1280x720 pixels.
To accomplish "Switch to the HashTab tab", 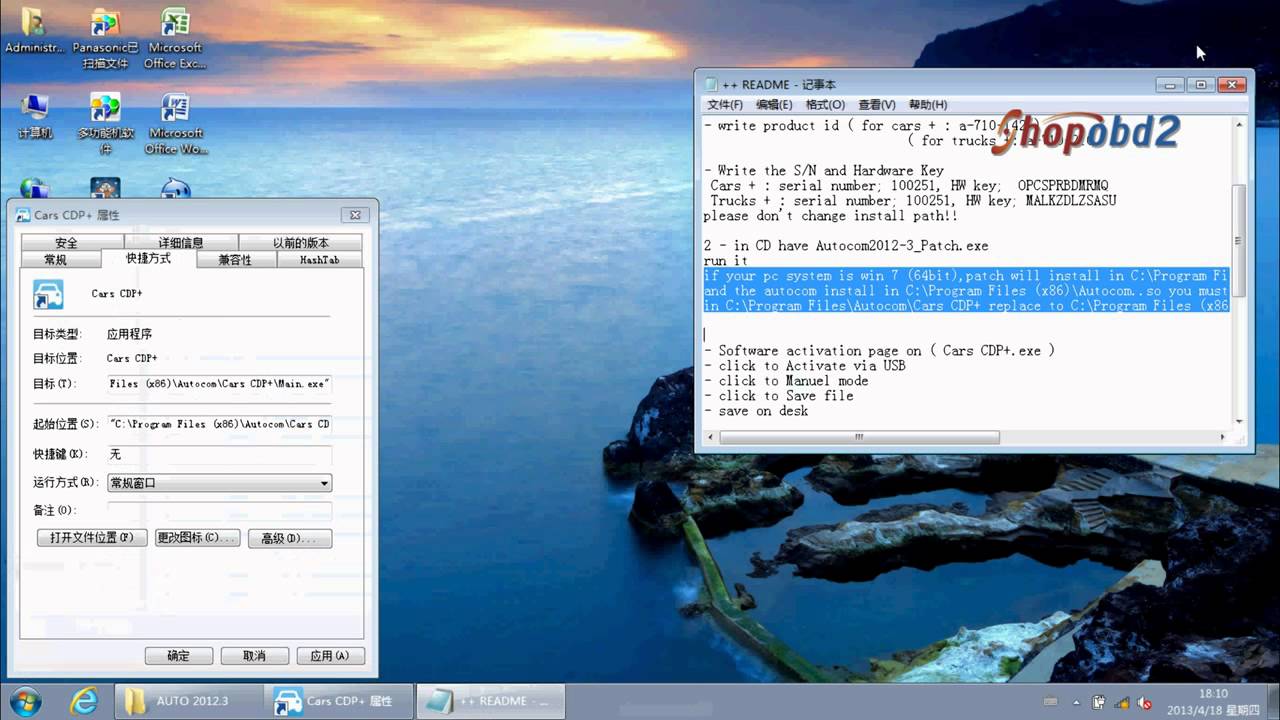I will pos(320,260).
